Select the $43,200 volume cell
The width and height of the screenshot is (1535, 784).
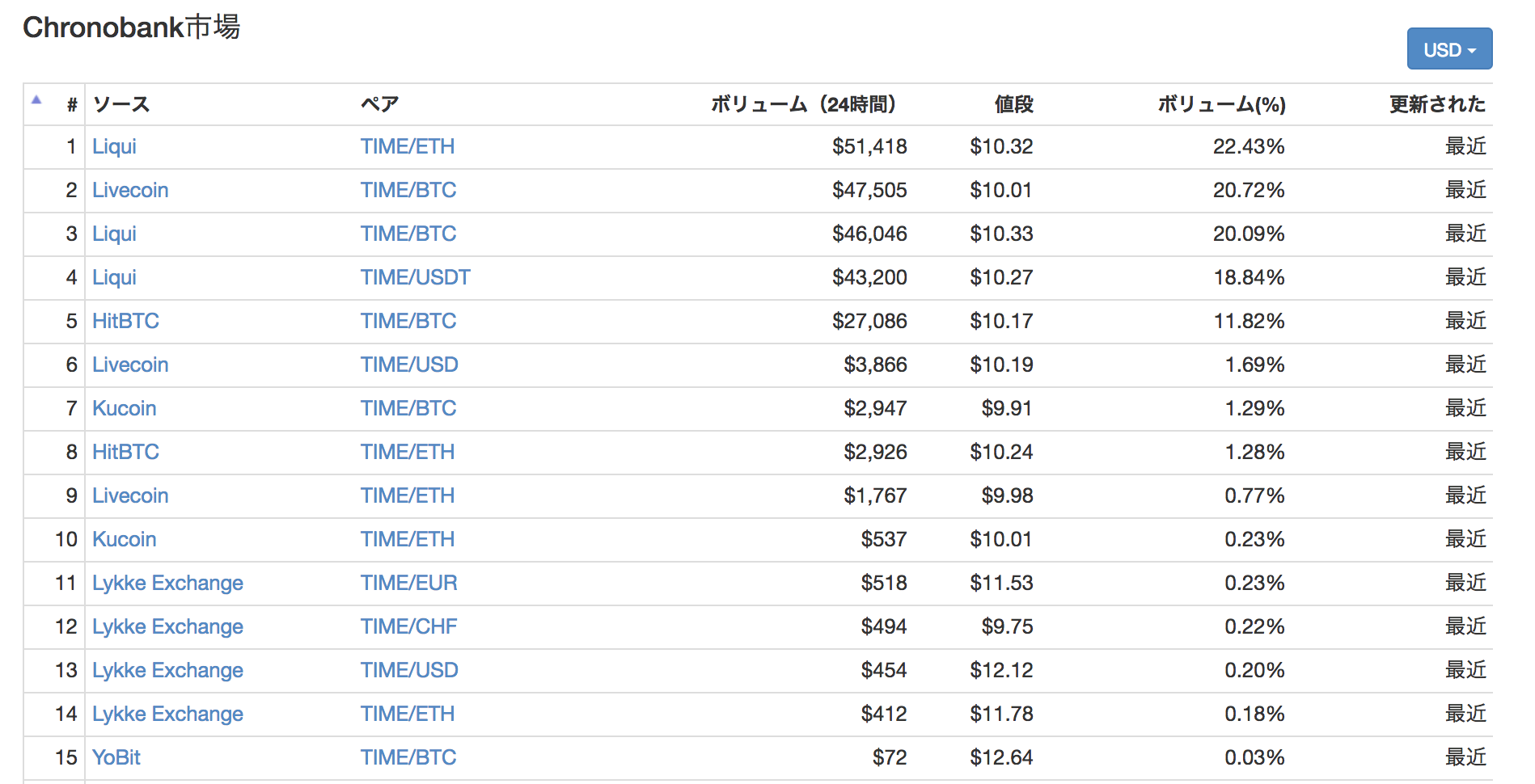(869, 277)
